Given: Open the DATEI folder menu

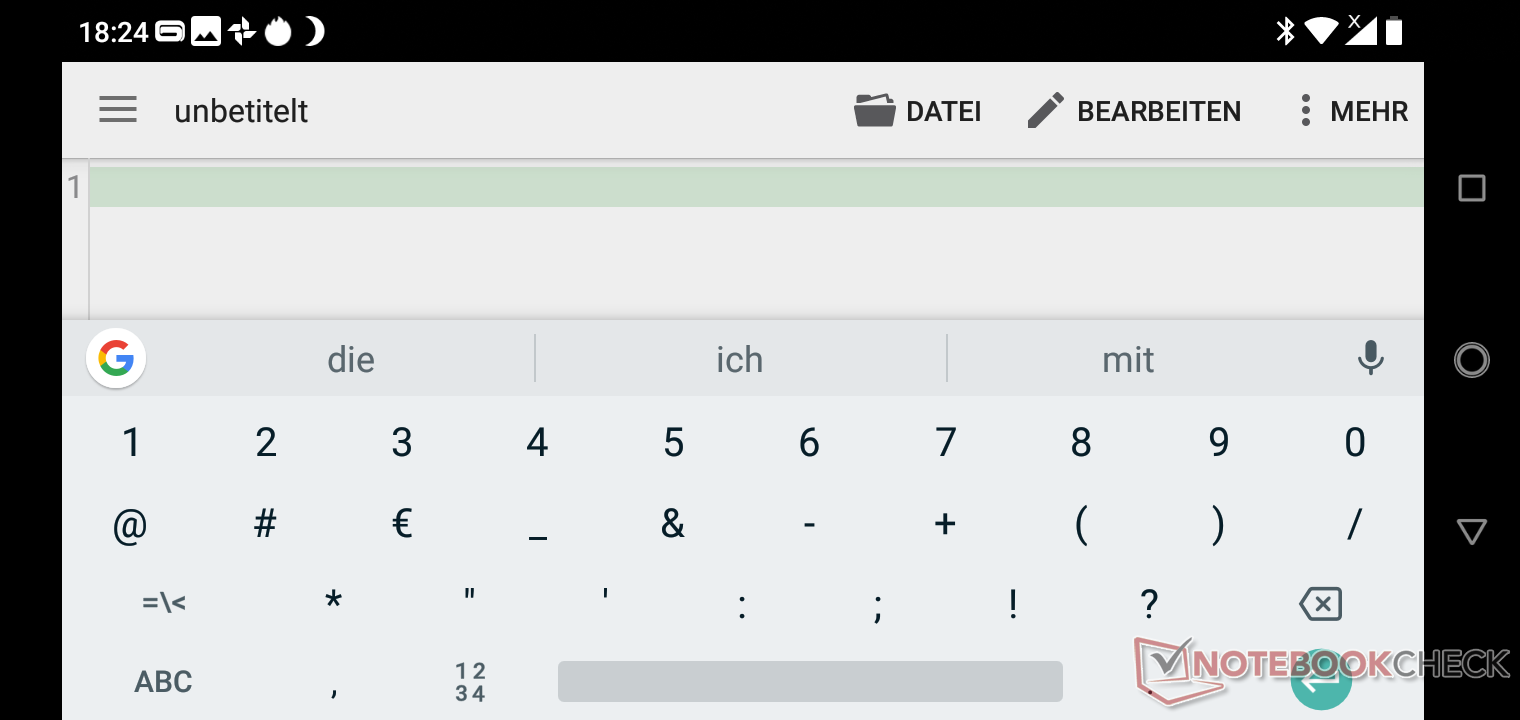Looking at the screenshot, I should 917,111.
